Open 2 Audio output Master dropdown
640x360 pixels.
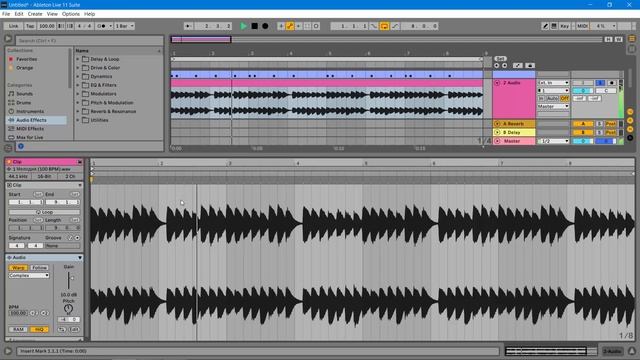pyautogui.click(x=553, y=107)
